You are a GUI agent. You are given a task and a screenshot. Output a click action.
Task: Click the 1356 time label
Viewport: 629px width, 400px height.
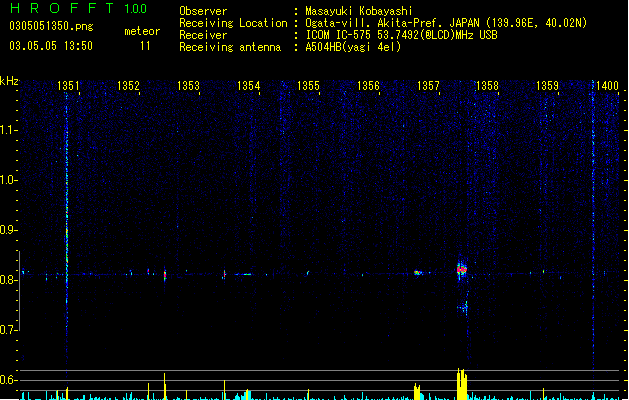coord(368,86)
